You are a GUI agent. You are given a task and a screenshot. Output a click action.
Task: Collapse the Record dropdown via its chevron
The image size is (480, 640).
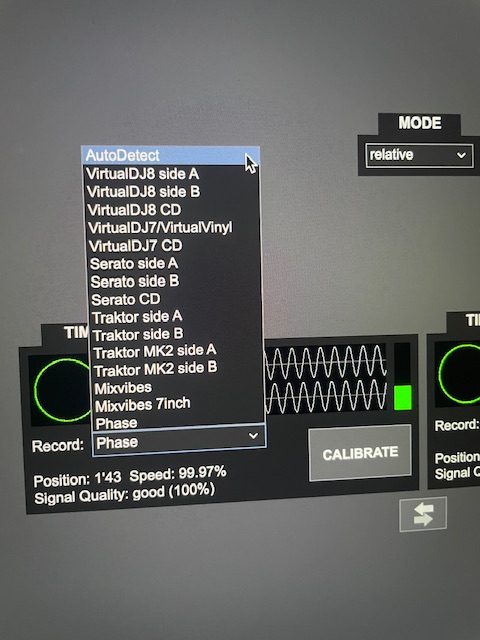[x=253, y=436]
